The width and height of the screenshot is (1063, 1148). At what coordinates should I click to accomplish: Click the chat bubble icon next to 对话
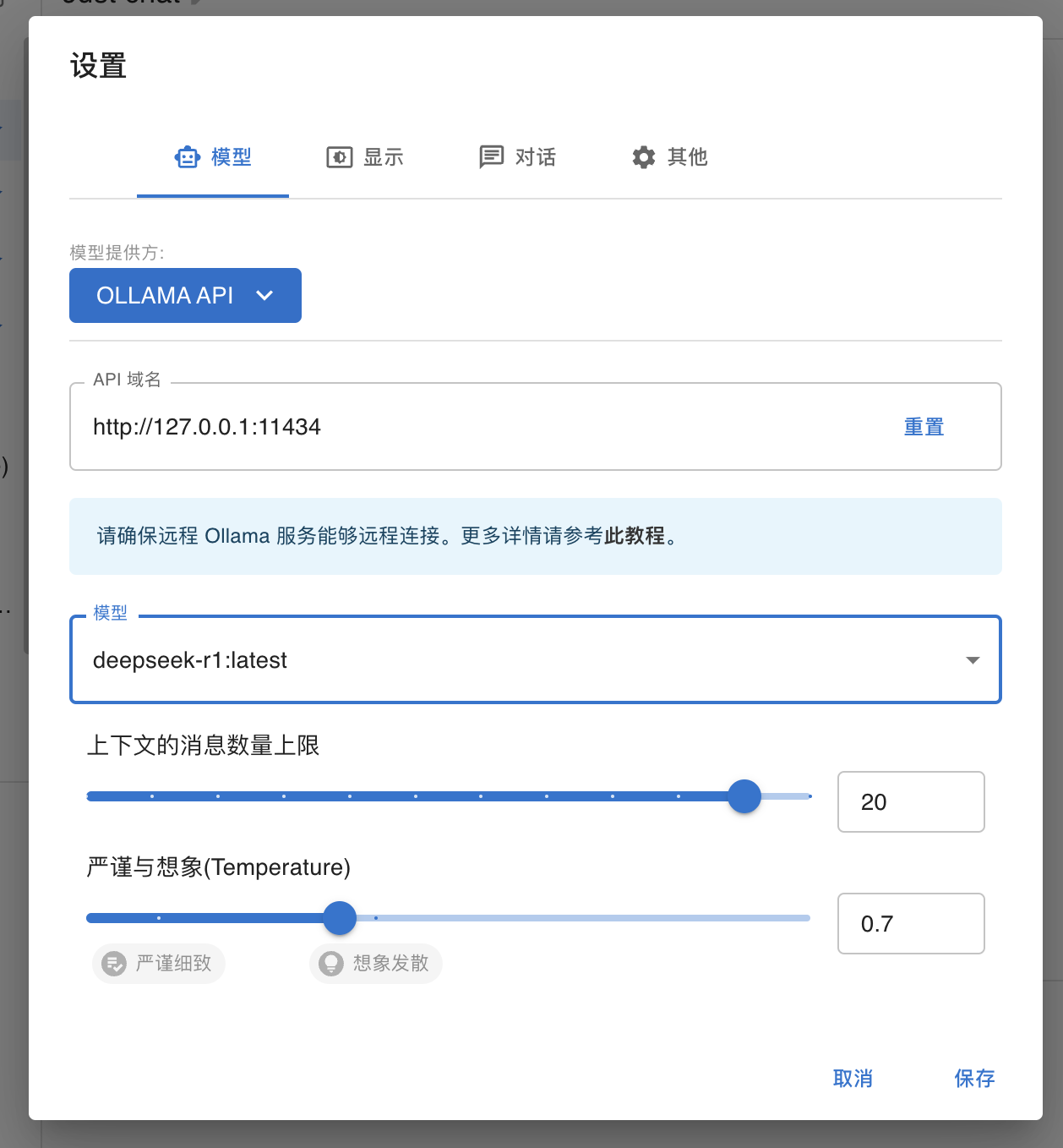tap(491, 157)
